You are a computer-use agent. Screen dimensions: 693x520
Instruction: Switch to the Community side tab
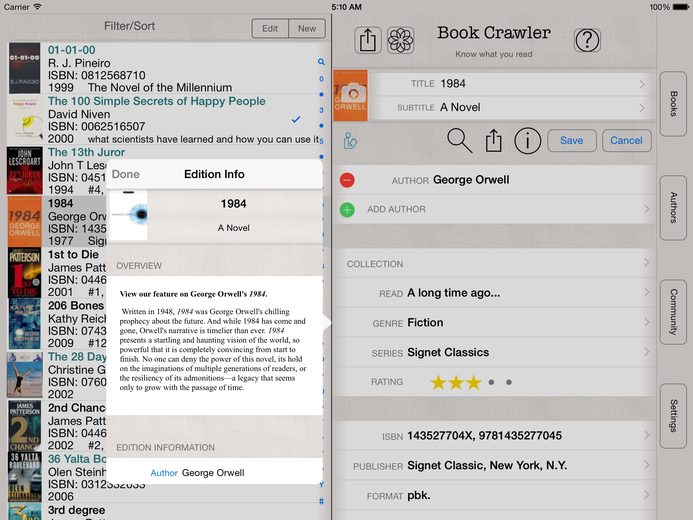tap(673, 312)
